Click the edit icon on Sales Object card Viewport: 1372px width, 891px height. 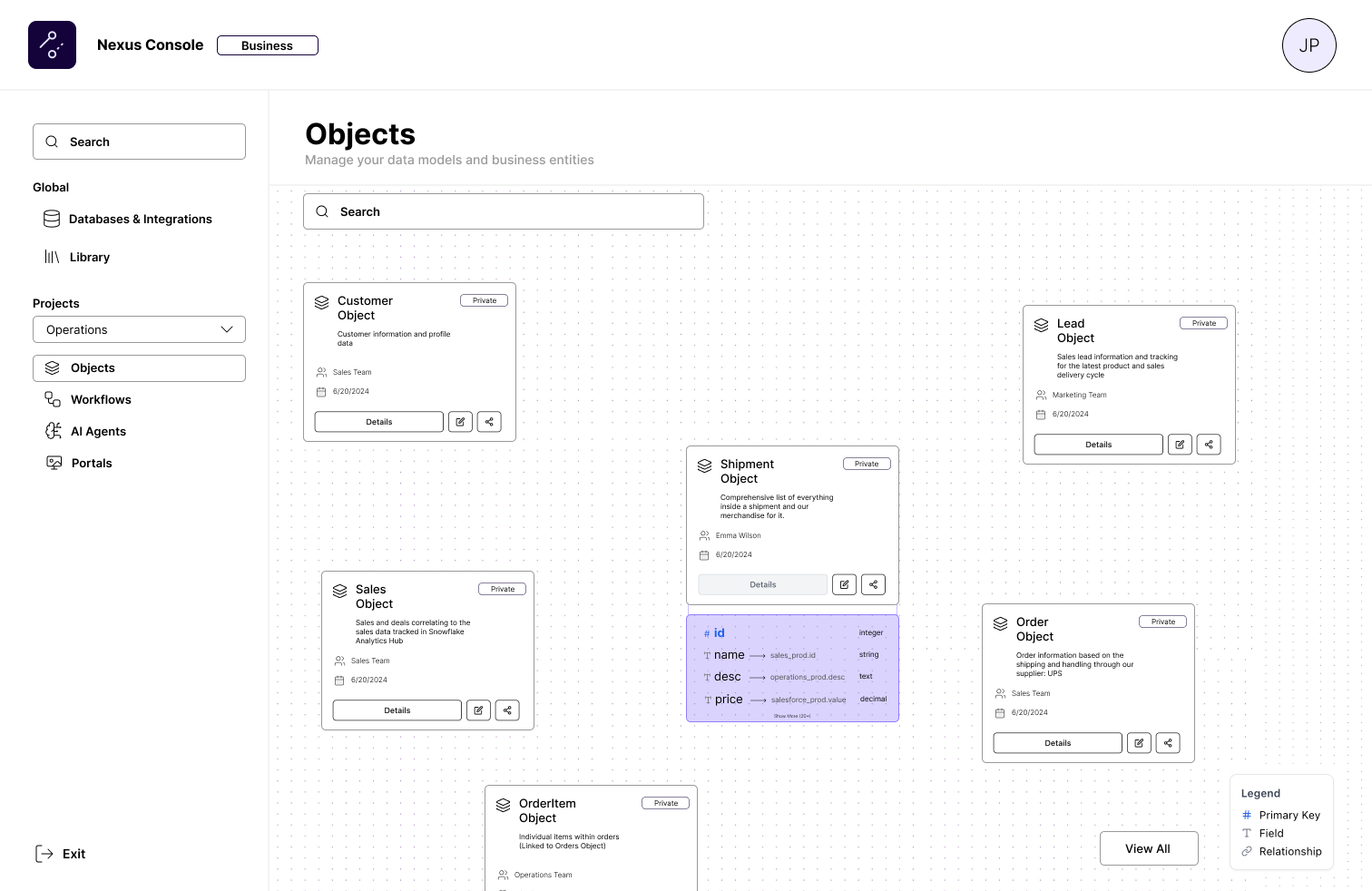pos(478,710)
